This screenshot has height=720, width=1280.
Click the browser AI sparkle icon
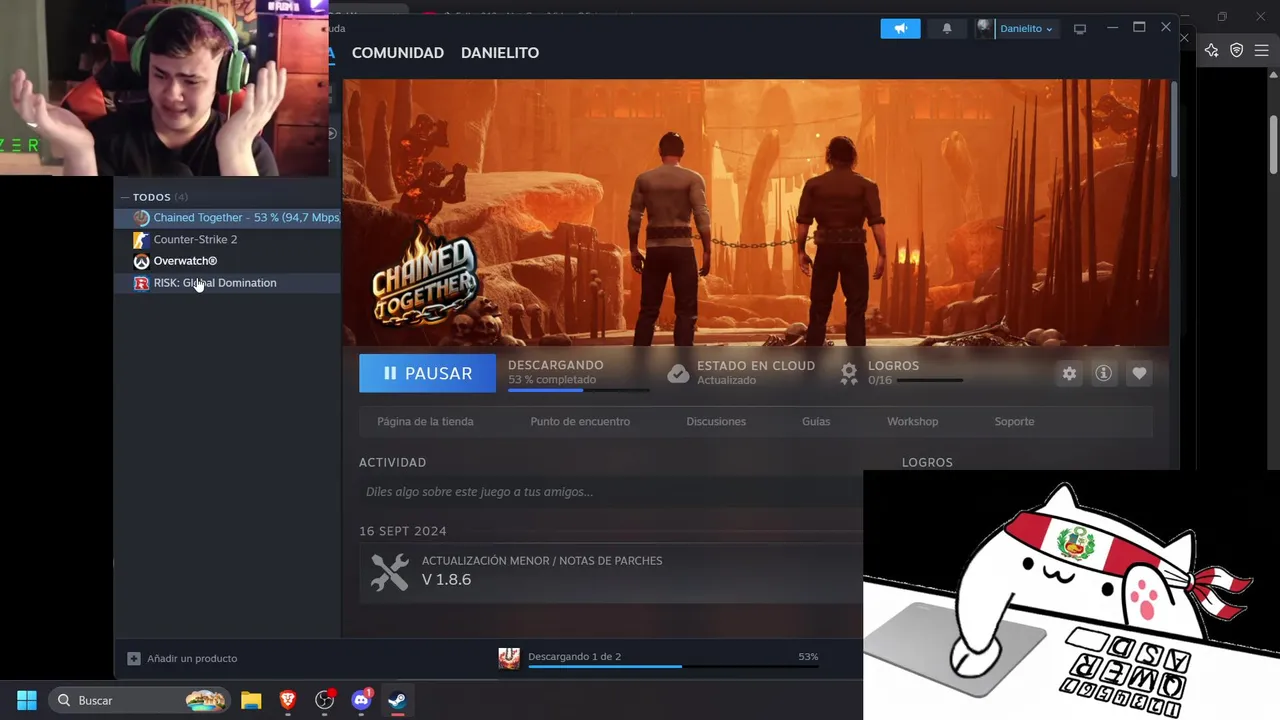(1212, 50)
